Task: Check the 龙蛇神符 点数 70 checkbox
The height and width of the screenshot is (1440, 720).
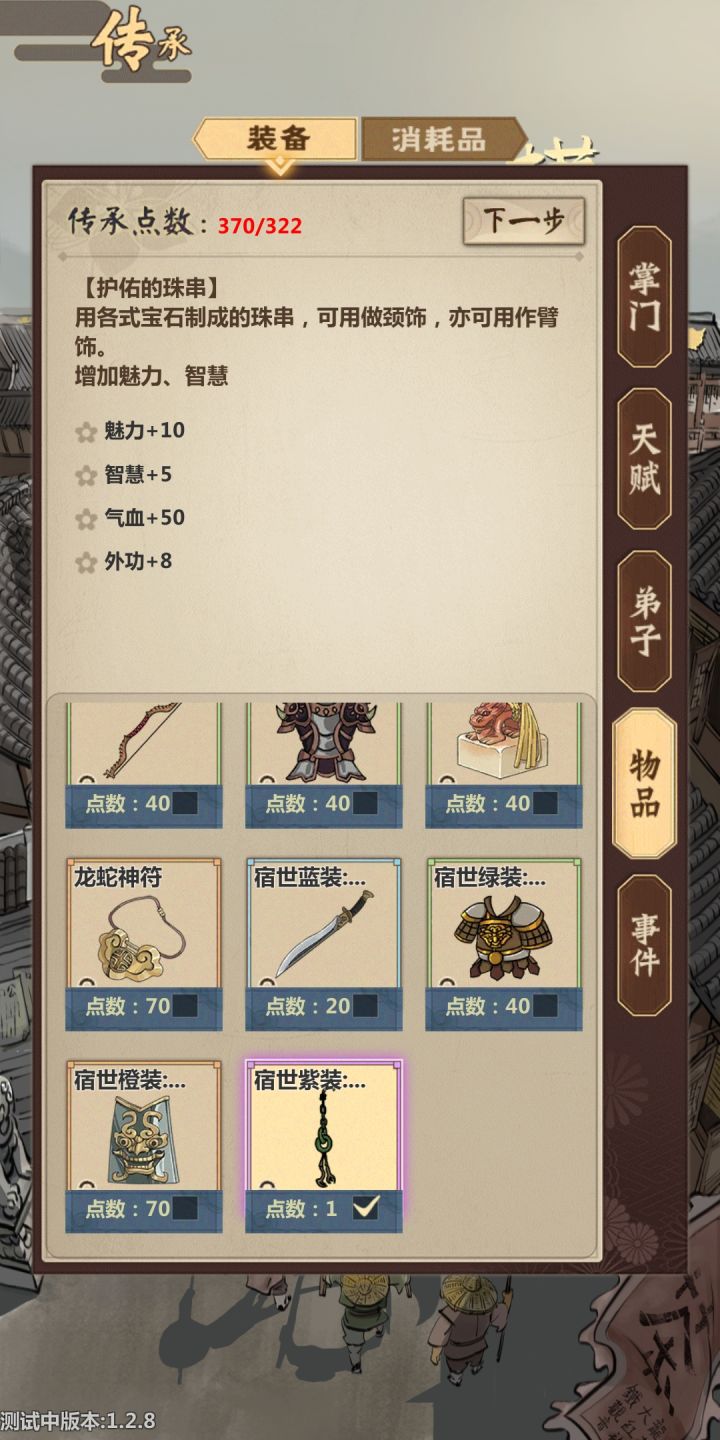Action: pos(184,1006)
